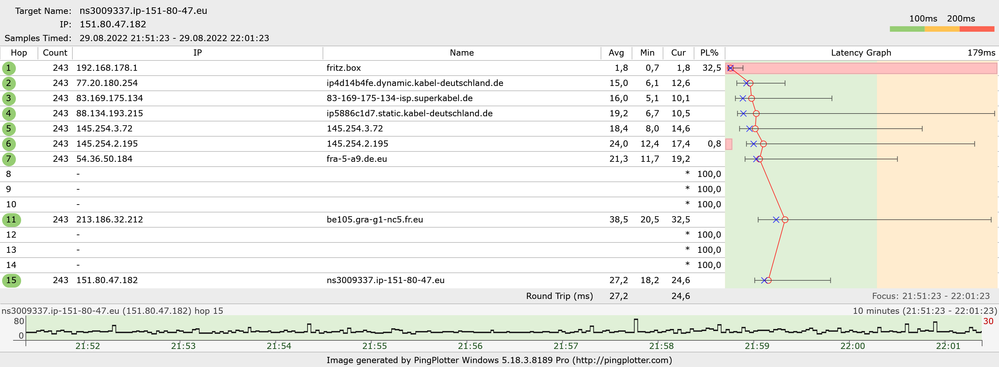Click hop 6 average value 24,0

click(x=619, y=144)
